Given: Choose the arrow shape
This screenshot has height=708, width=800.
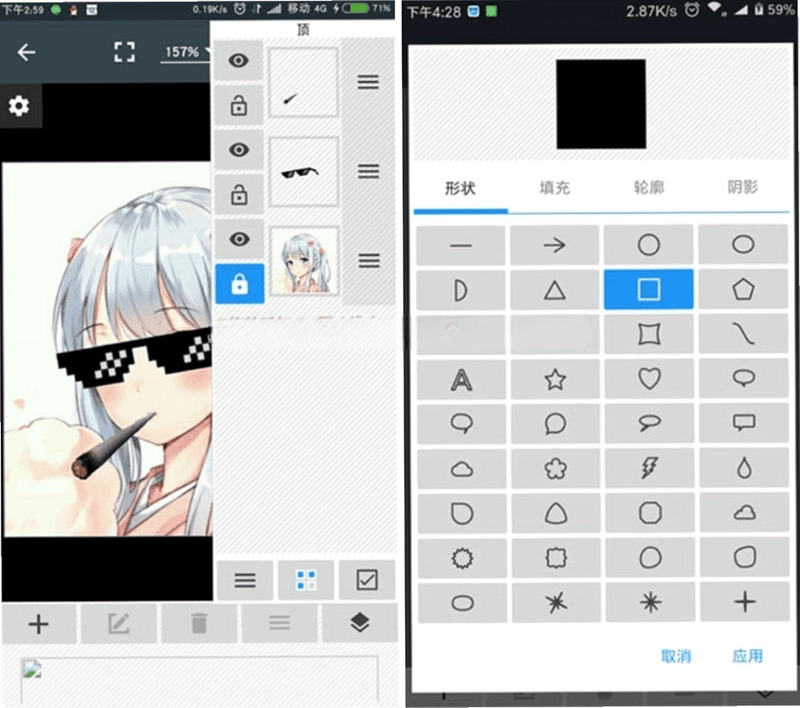Looking at the screenshot, I should coord(555,245).
